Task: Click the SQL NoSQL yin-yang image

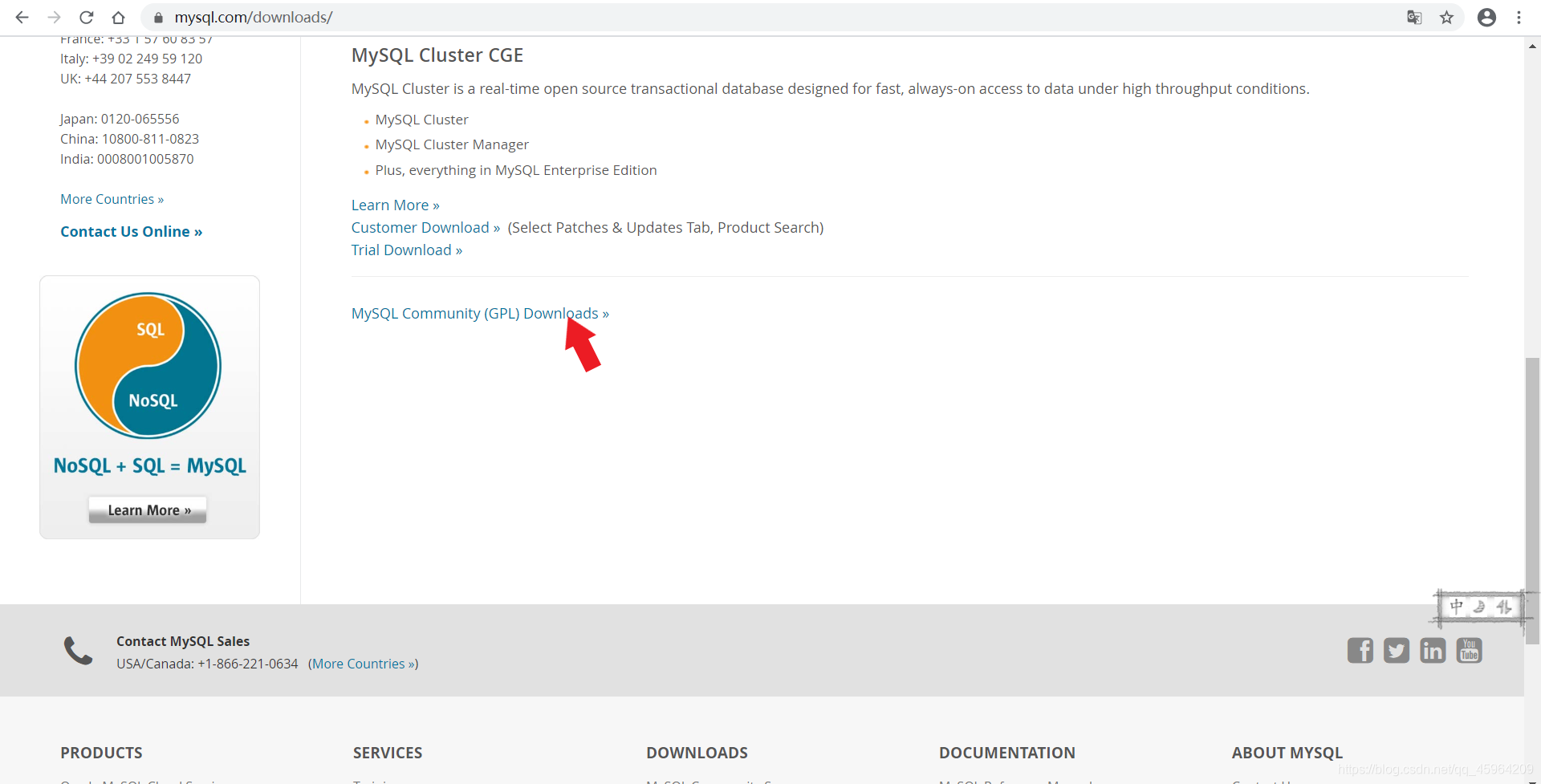Action: (148, 365)
